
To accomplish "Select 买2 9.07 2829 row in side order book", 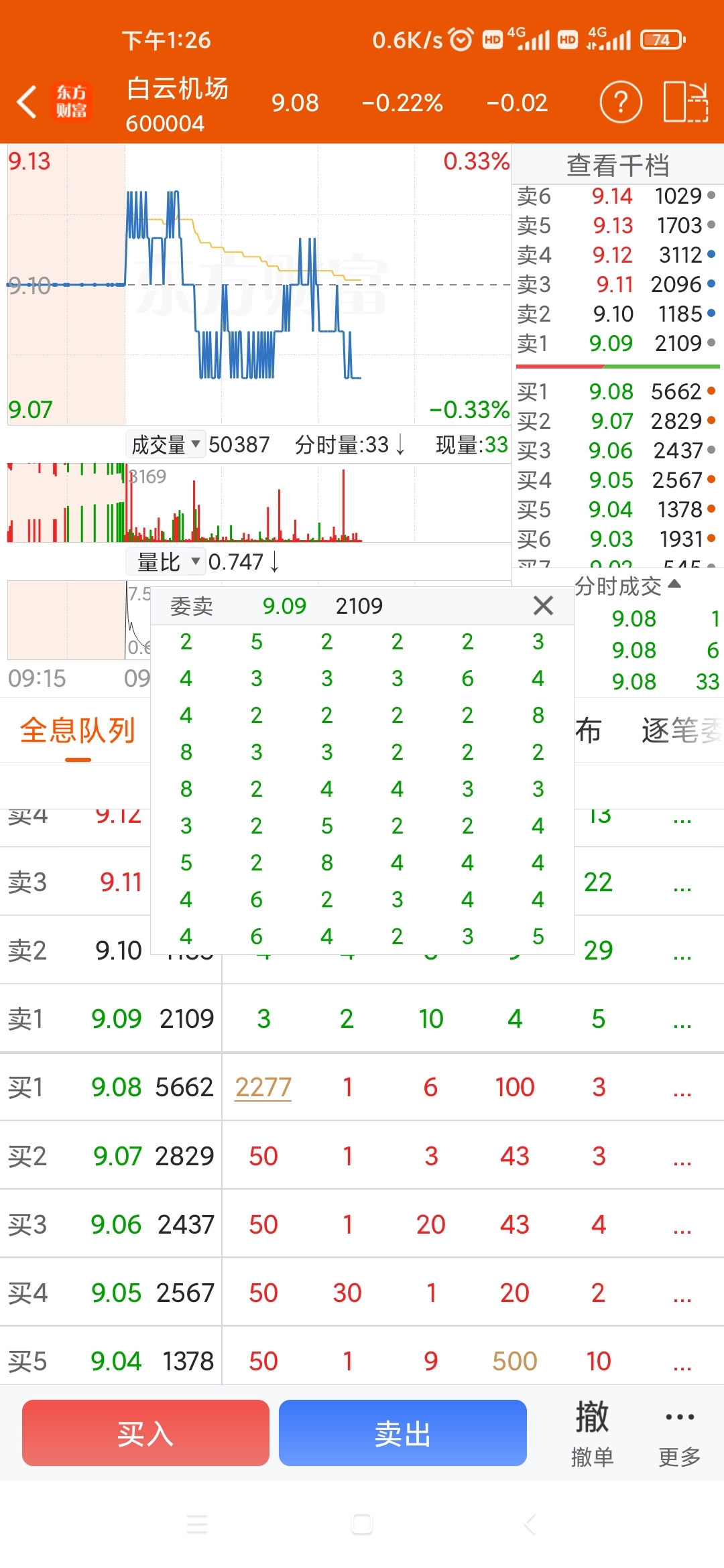I will [x=617, y=421].
